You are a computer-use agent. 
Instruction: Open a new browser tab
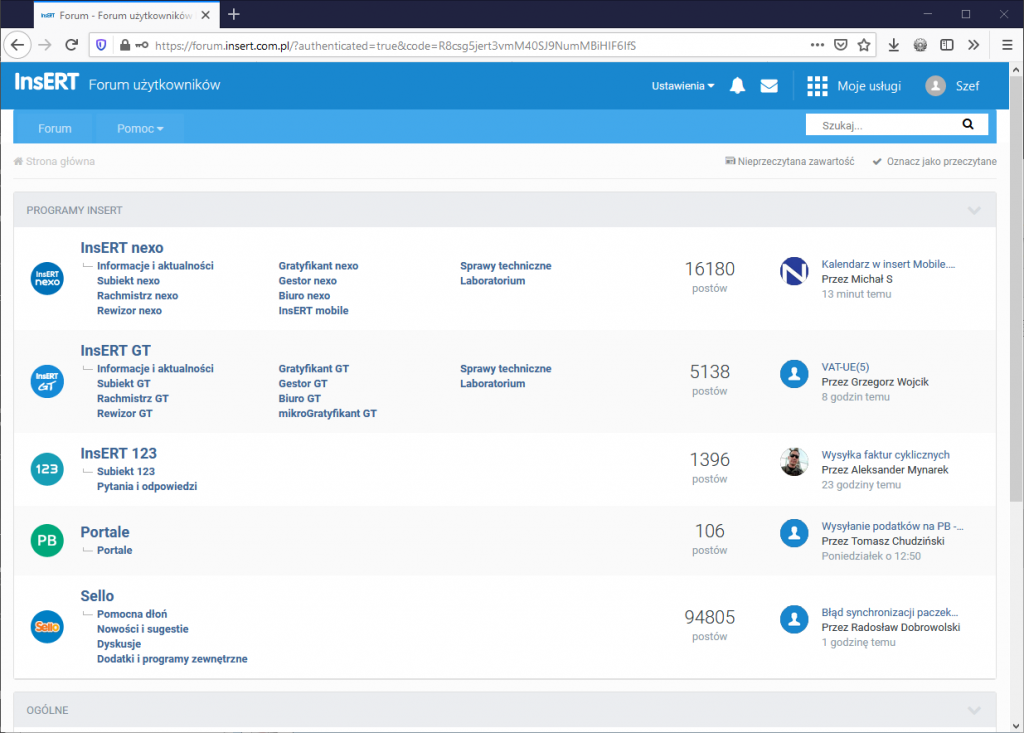click(x=234, y=14)
